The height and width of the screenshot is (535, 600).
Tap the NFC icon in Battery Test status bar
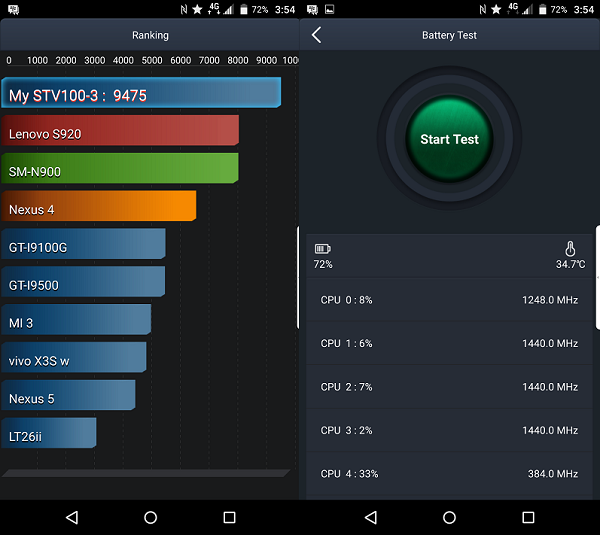pos(483,9)
